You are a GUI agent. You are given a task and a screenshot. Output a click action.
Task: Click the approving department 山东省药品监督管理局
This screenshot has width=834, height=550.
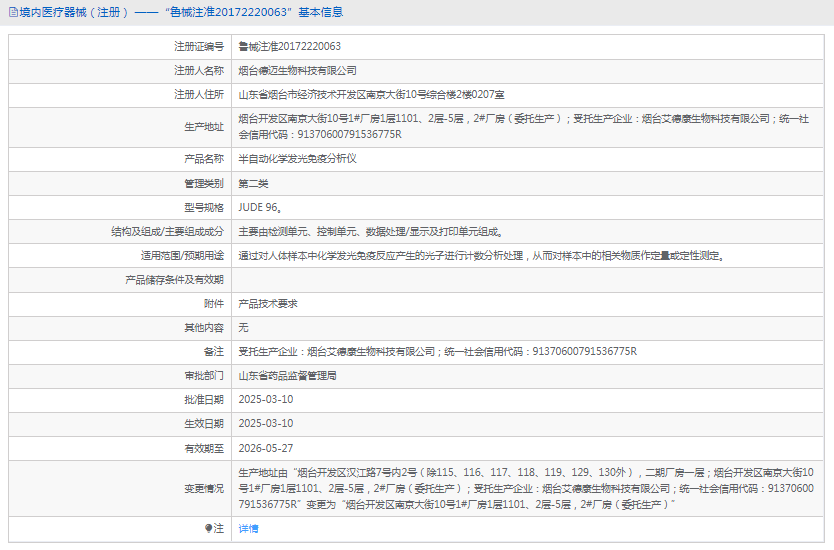(x=287, y=376)
